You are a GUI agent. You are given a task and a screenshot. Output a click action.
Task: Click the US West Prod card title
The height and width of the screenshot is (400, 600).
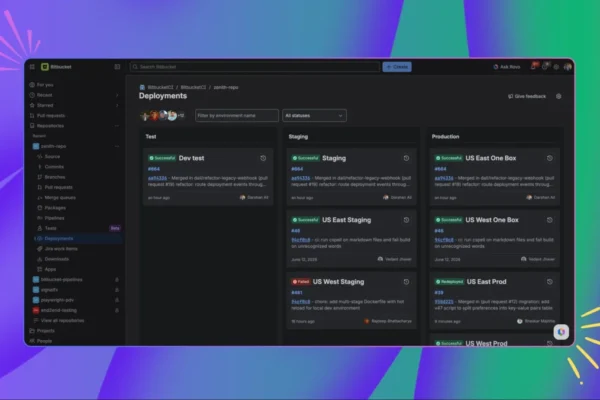(486, 343)
